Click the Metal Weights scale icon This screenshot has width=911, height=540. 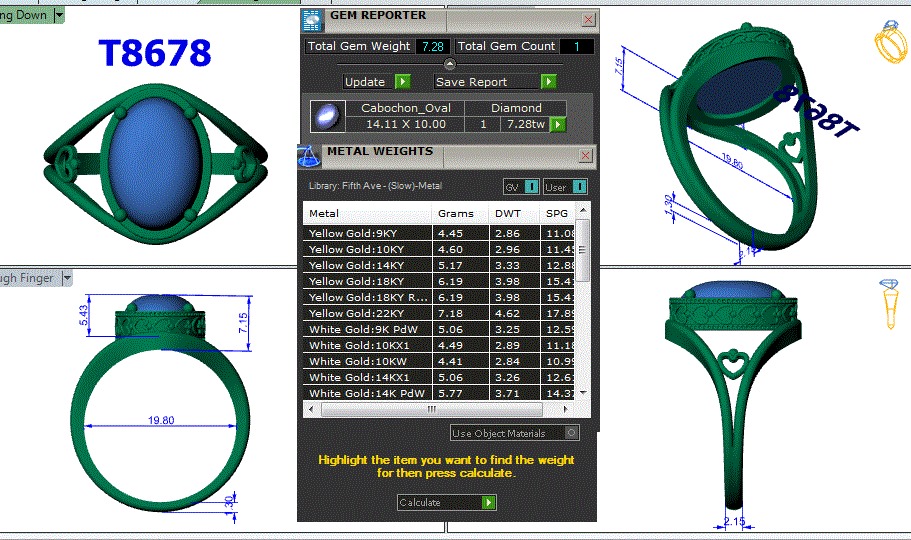310,155
